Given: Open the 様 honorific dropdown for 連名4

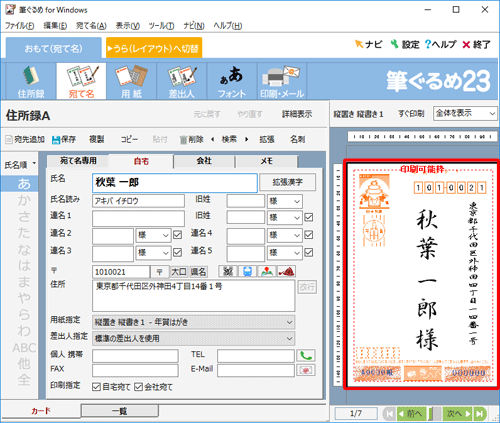Looking at the screenshot, I should pos(285,235).
